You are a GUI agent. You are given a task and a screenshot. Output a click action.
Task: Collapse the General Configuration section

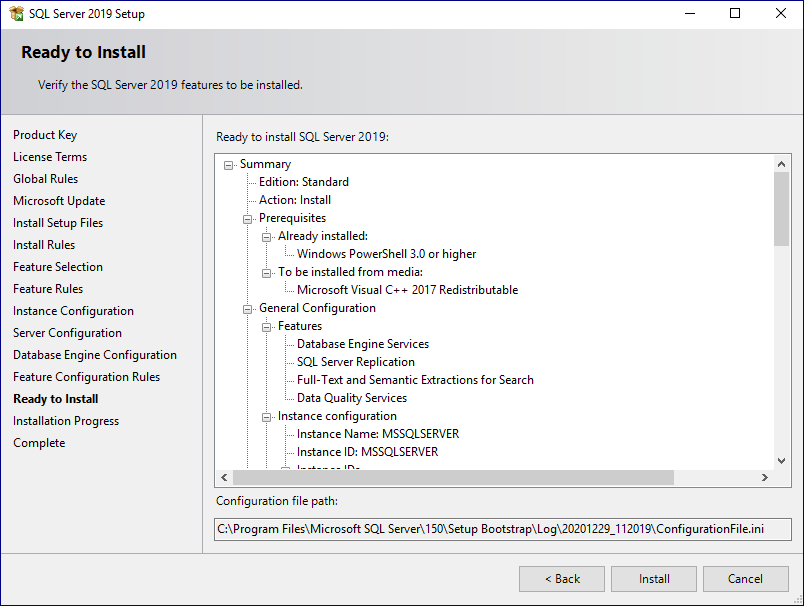tap(248, 307)
